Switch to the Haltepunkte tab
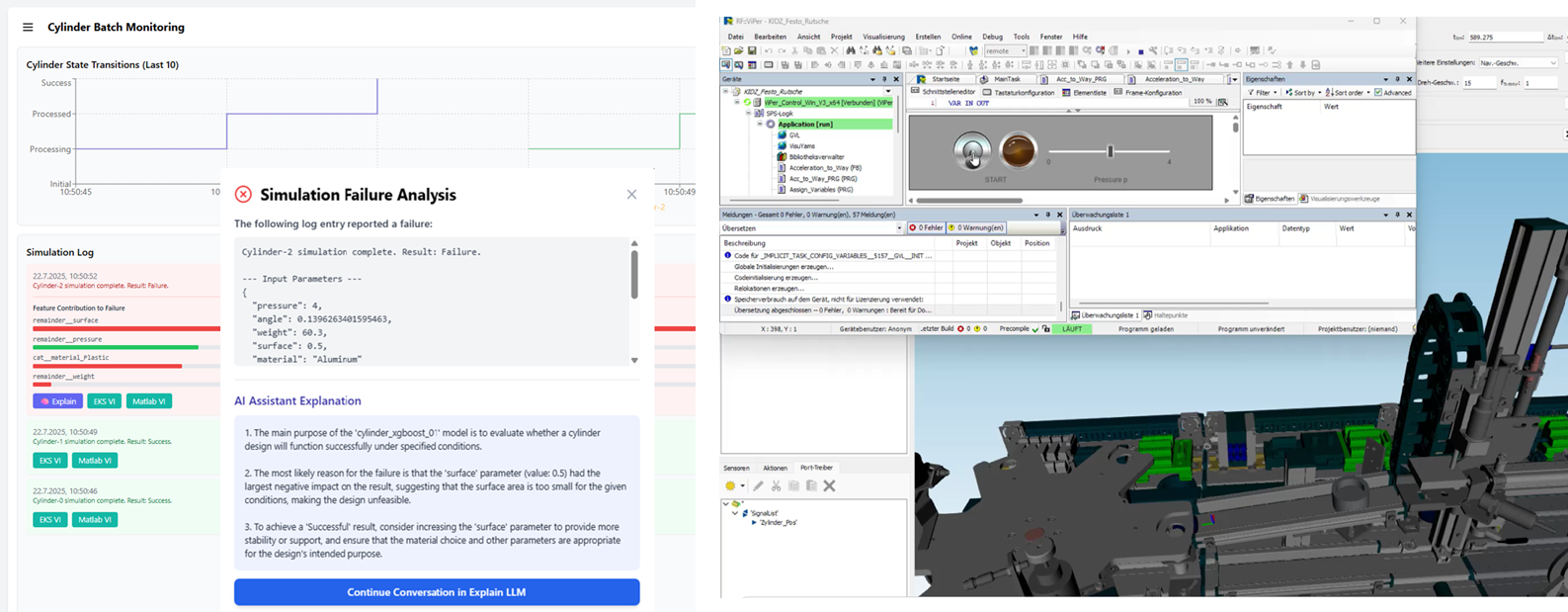This screenshot has width=1568, height=612. pyautogui.click(x=1166, y=315)
